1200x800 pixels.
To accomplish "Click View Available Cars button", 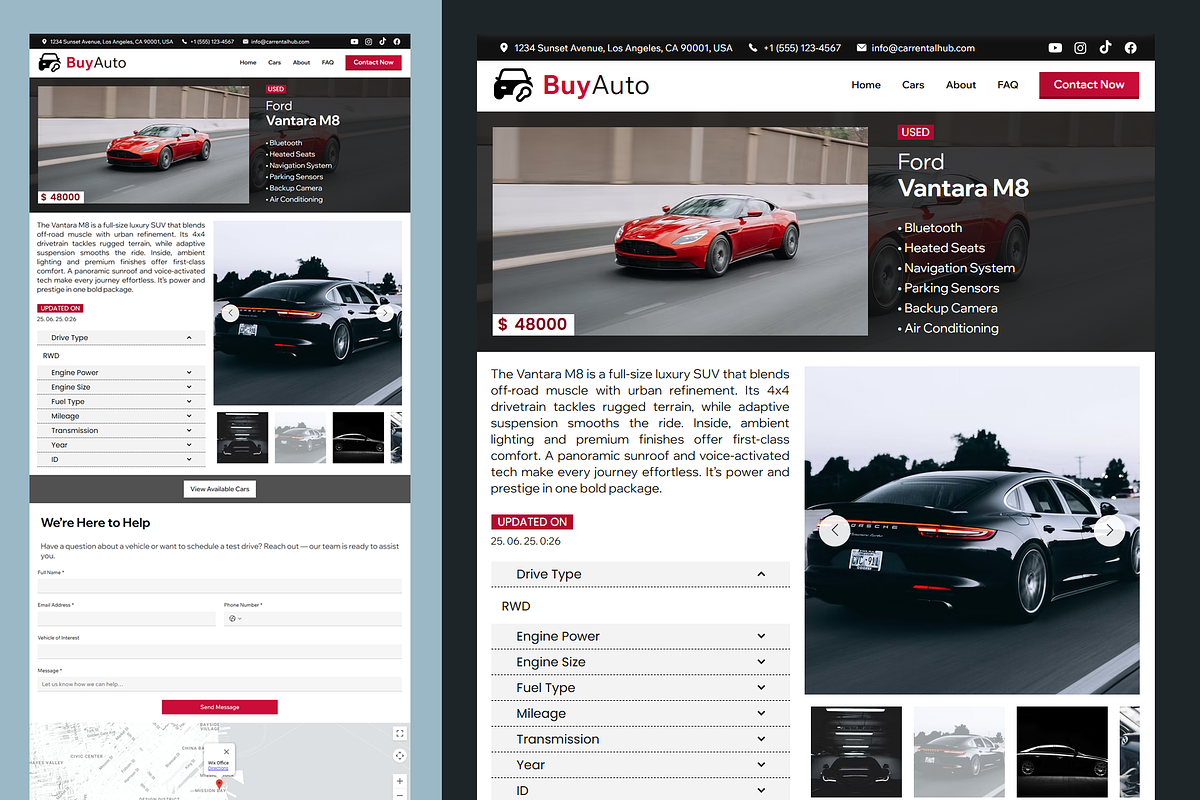I will 220,489.
